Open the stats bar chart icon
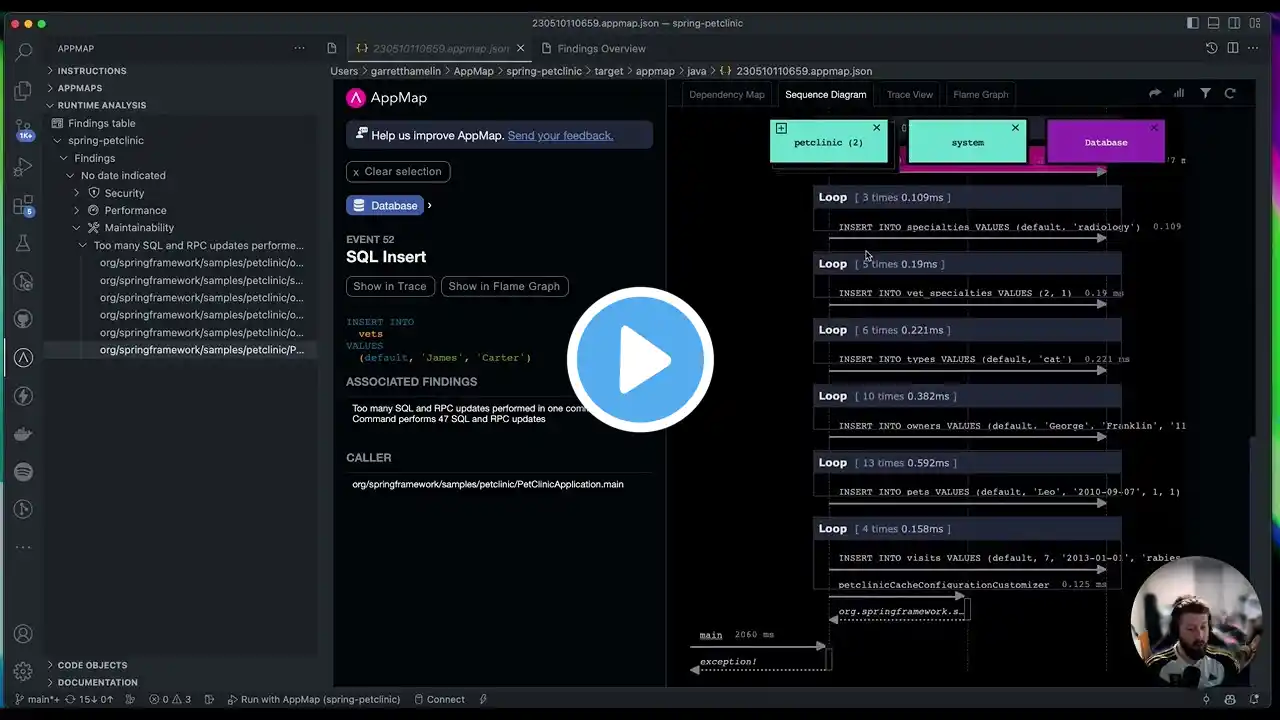Screen dimensions: 1280x720 pos(1179,93)
